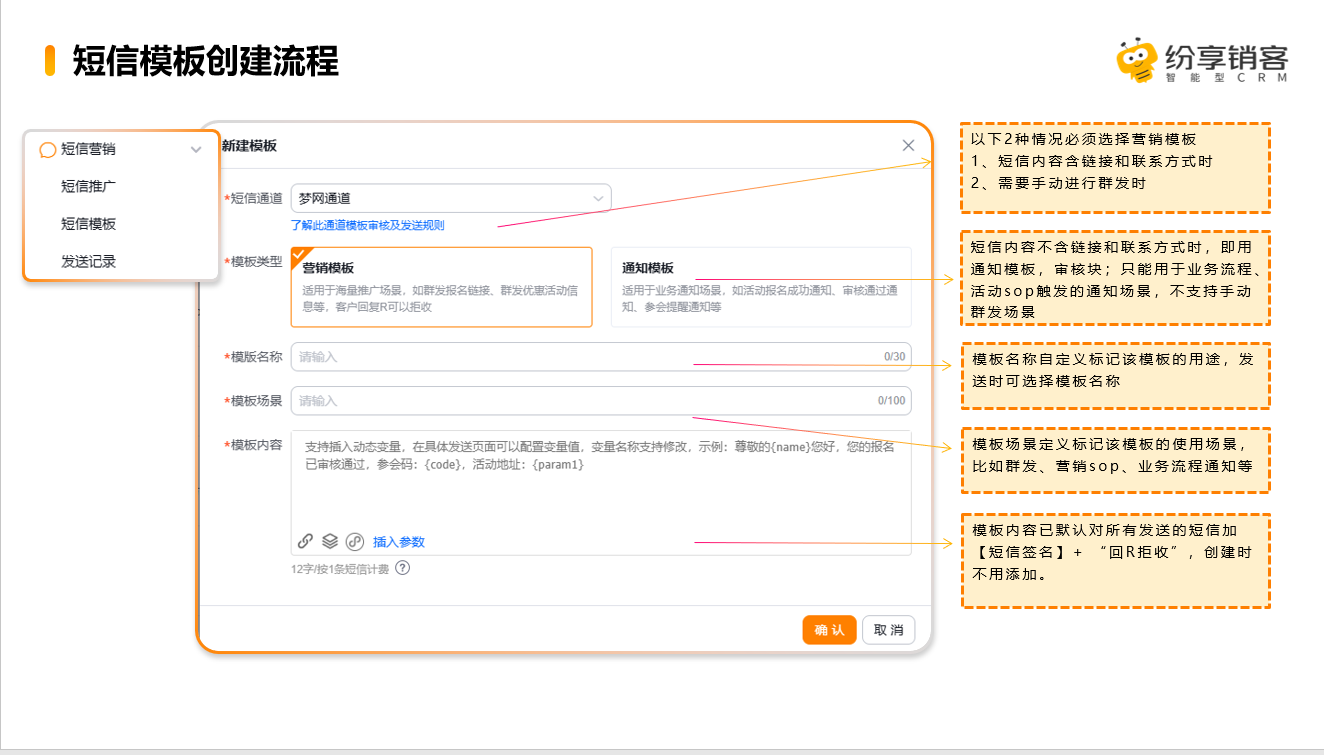Open the 短信推广 menu item
The width and height of the screenshot is (1324, 755).
point(88,186)
